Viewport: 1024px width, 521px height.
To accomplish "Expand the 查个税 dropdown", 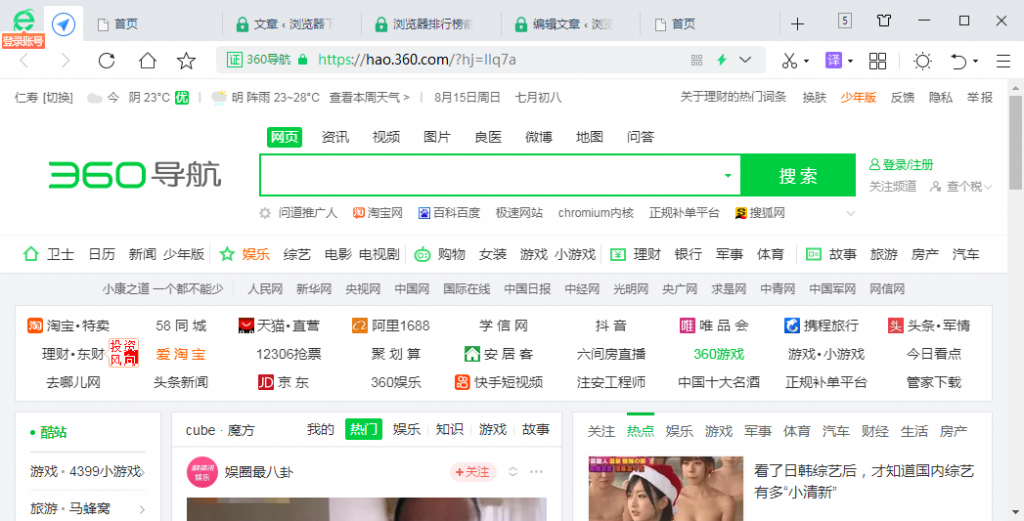I will click(987, 187).
